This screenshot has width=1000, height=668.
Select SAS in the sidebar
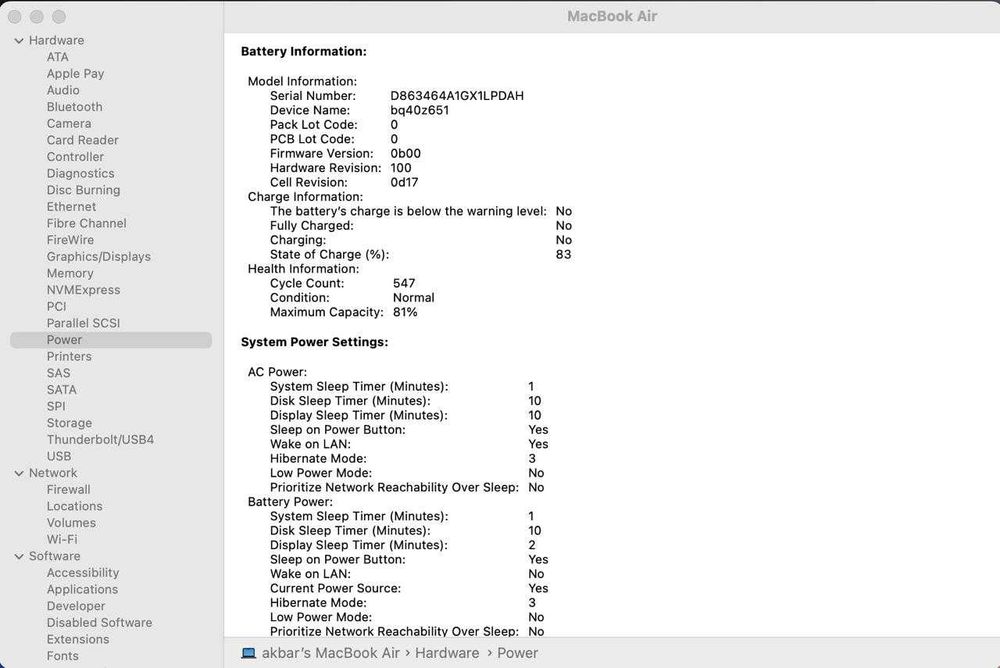click(x=59, y=373)
